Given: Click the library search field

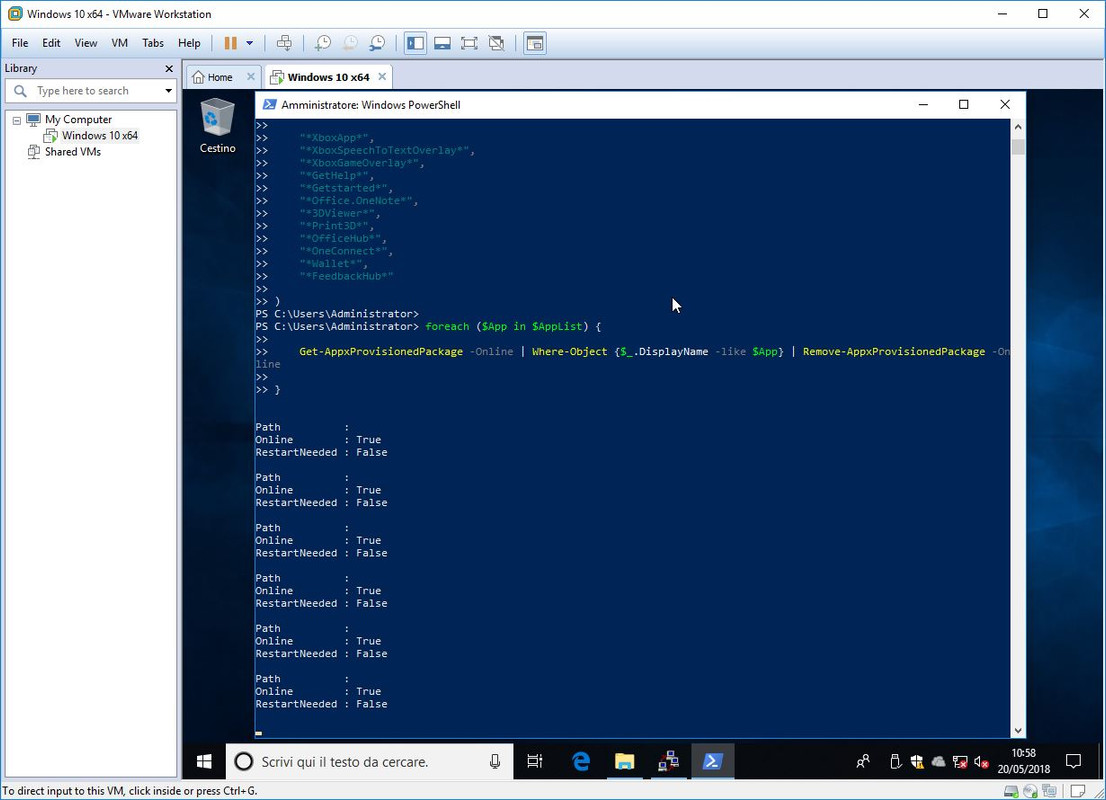Looking at the screenshot, I should [x=90, y=90].
